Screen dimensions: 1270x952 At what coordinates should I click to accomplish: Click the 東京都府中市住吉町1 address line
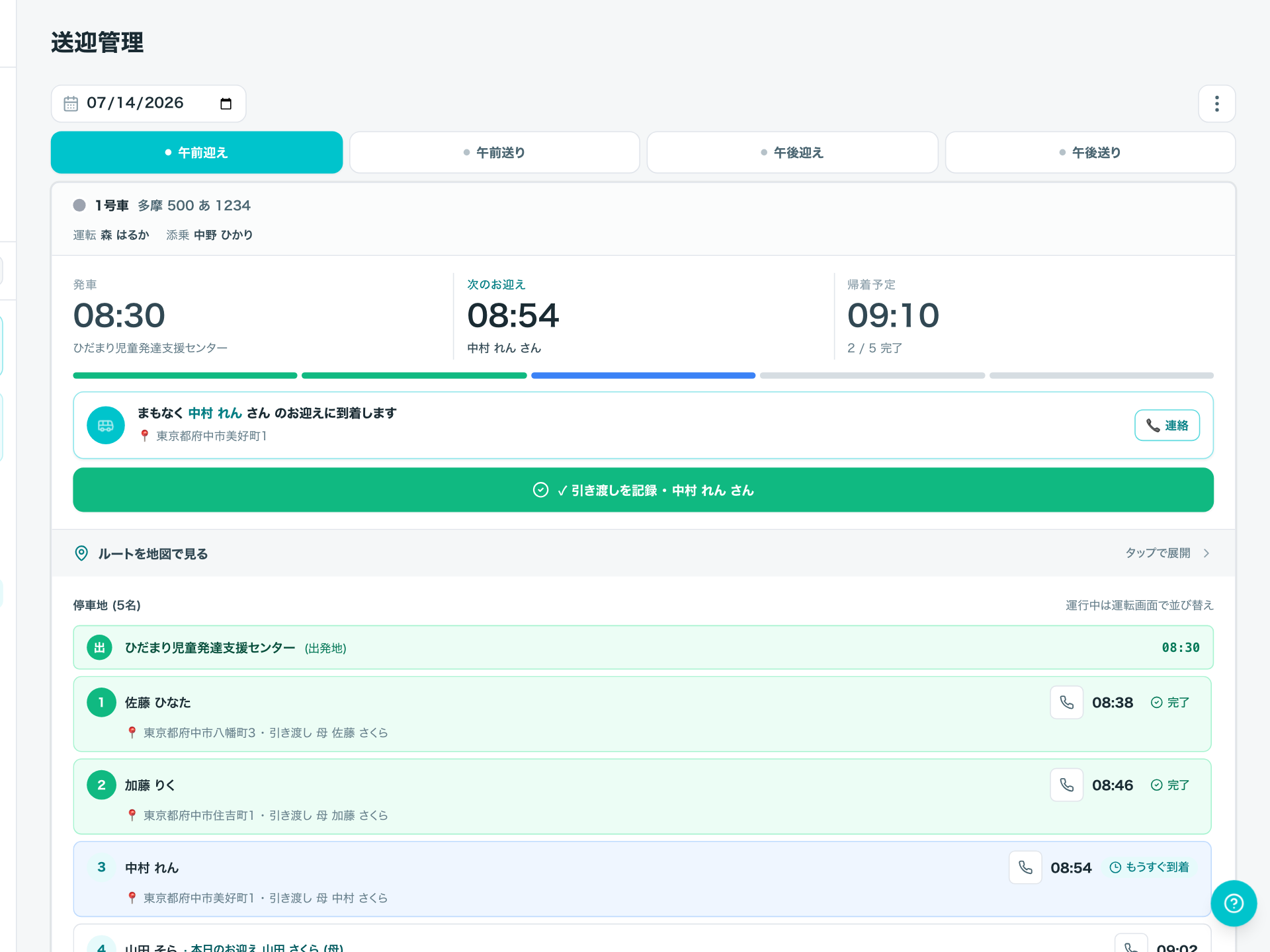[198, 815]
